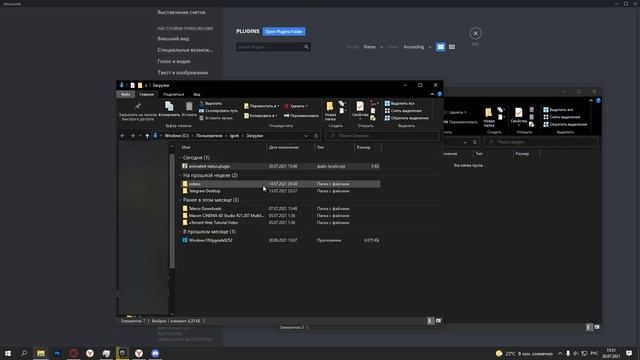The image size is (640, 360).
Task: Switch plugins to list view
Action: point(440,47)
